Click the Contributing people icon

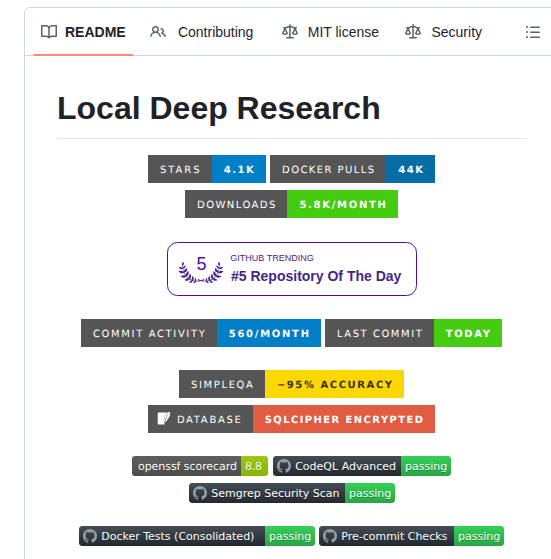point(158,32)
